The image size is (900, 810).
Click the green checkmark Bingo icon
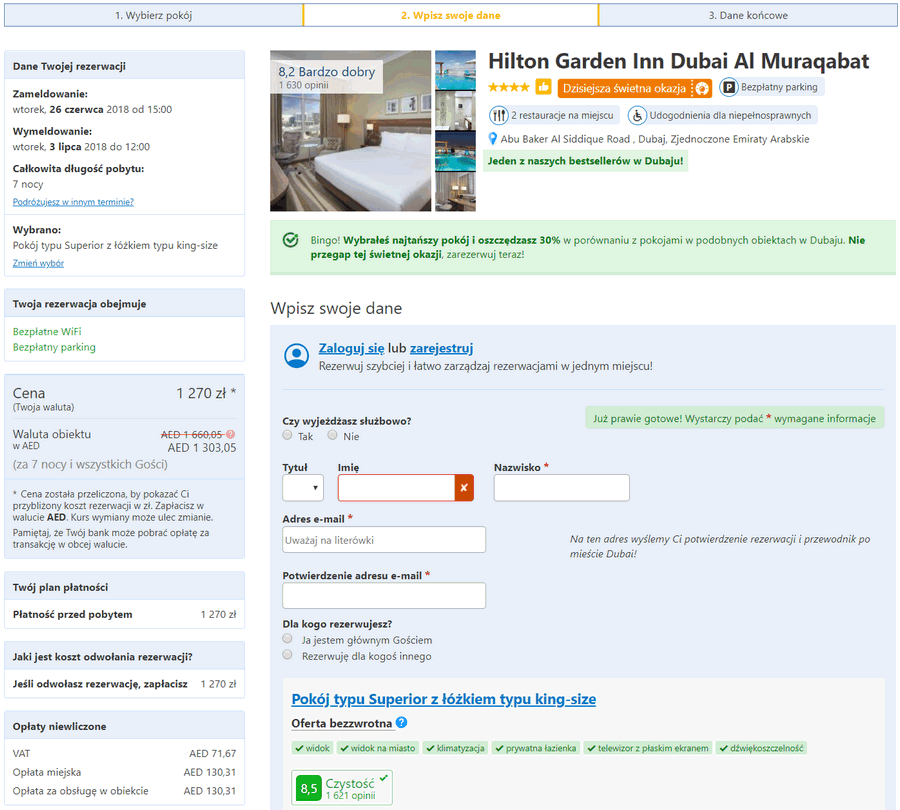[290, 240]
